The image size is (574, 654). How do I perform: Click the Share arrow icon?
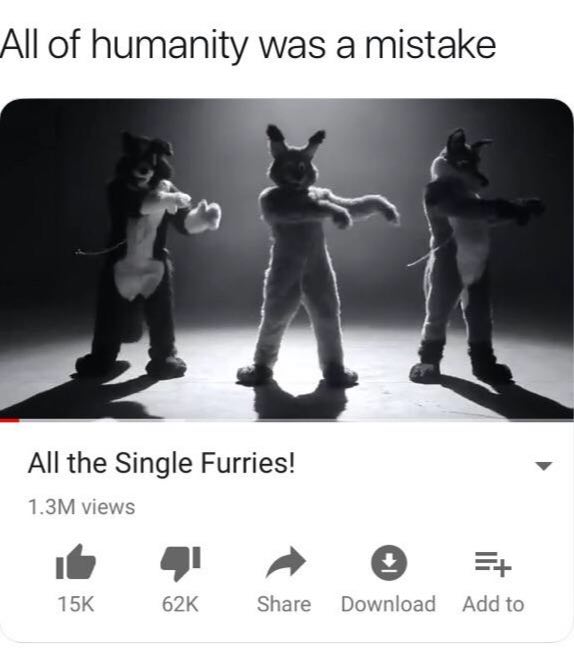[x=286, y=562]
